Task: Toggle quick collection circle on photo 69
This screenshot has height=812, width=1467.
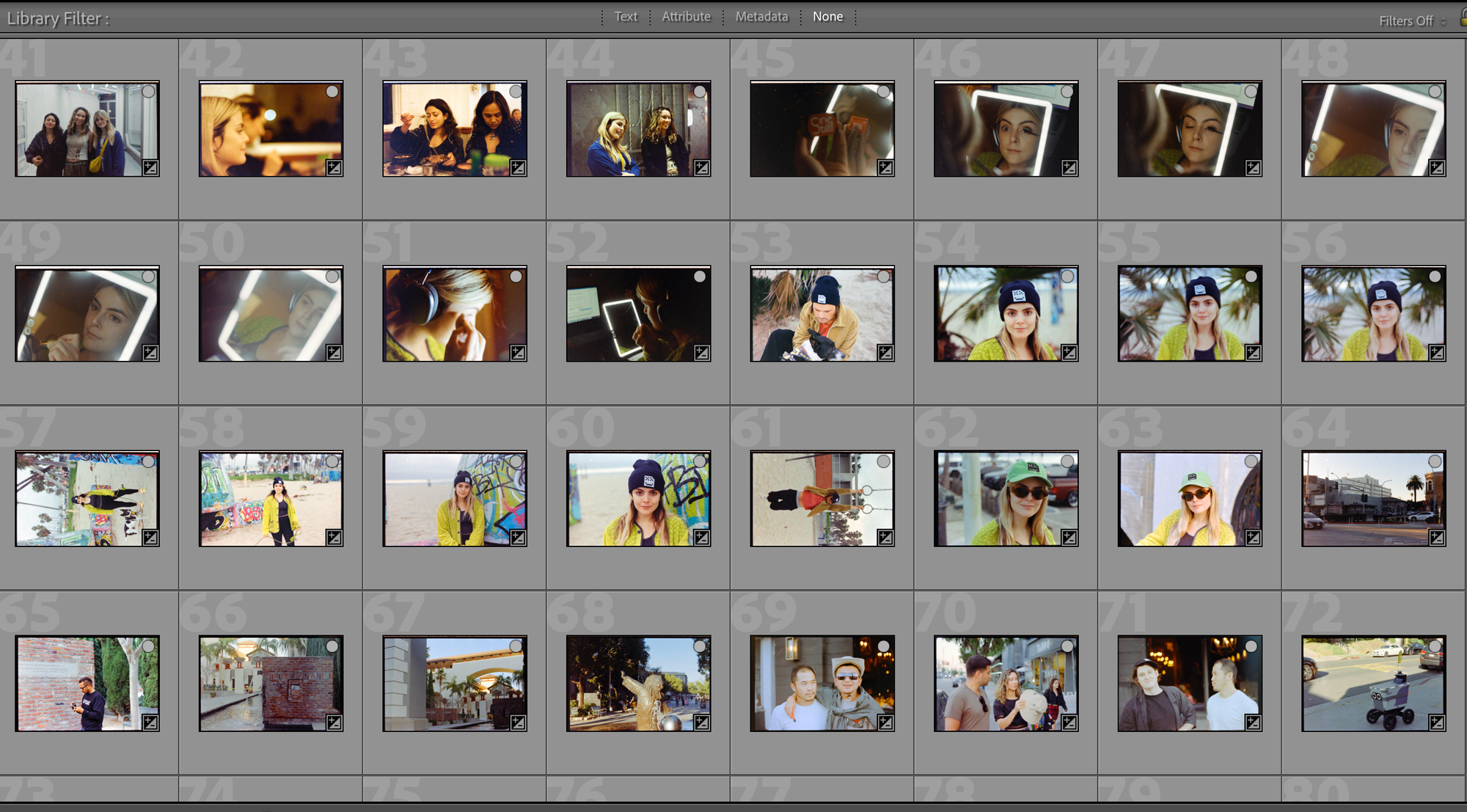Action: point(884,646)
